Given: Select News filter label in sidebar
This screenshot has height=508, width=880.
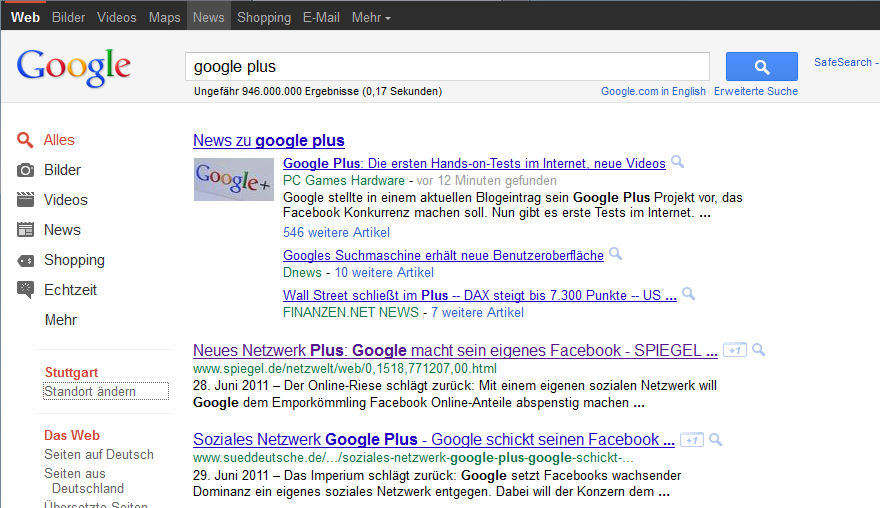Looking at the screenshot, I should click(62, 230).
